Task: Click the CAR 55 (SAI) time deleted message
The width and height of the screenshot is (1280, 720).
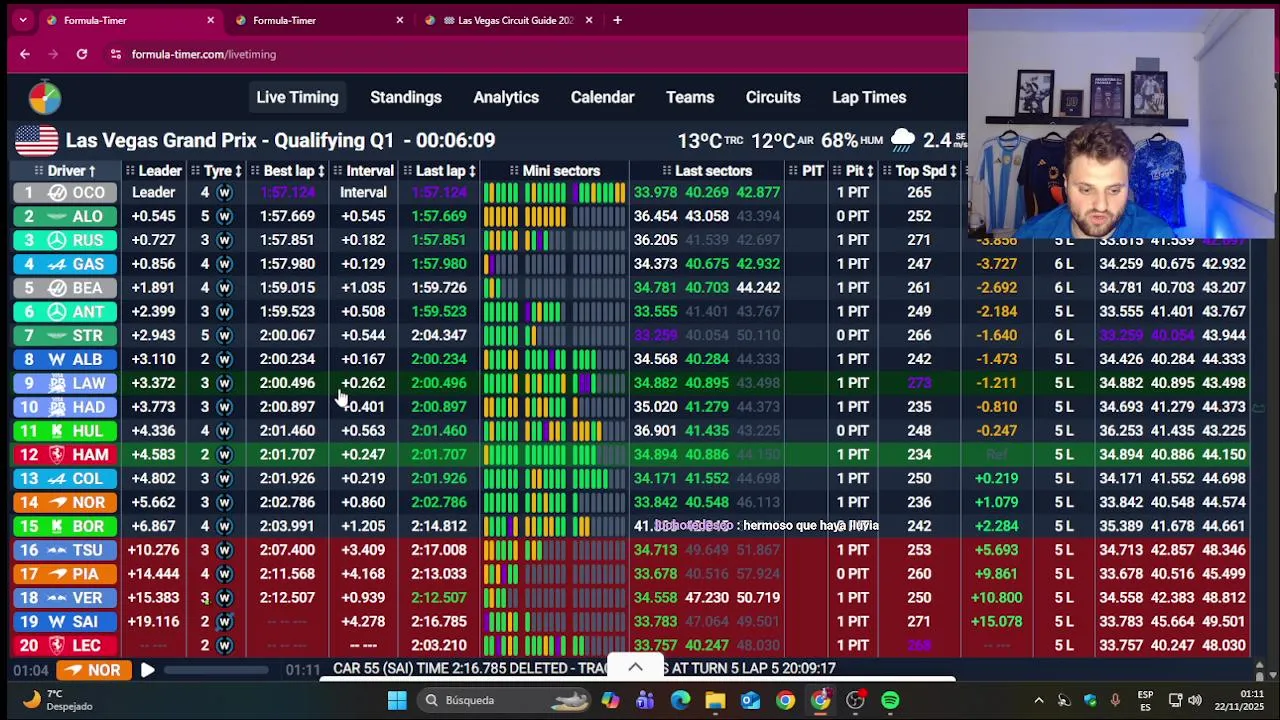Action: tap(585, 668)
